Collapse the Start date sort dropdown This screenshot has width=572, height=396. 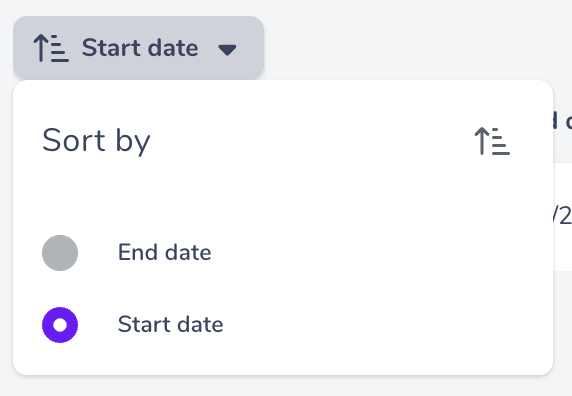[x=138, y=48]
